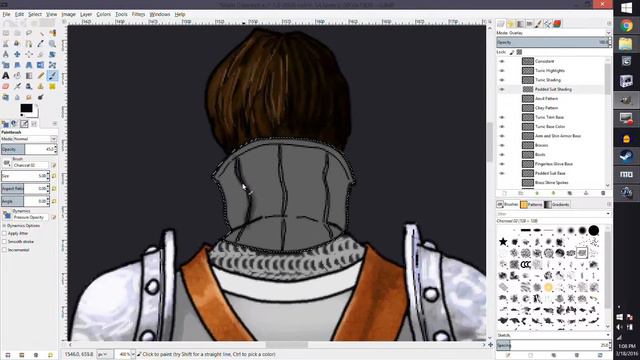Open the File menu
640x360 pixels.
point(7,14)
